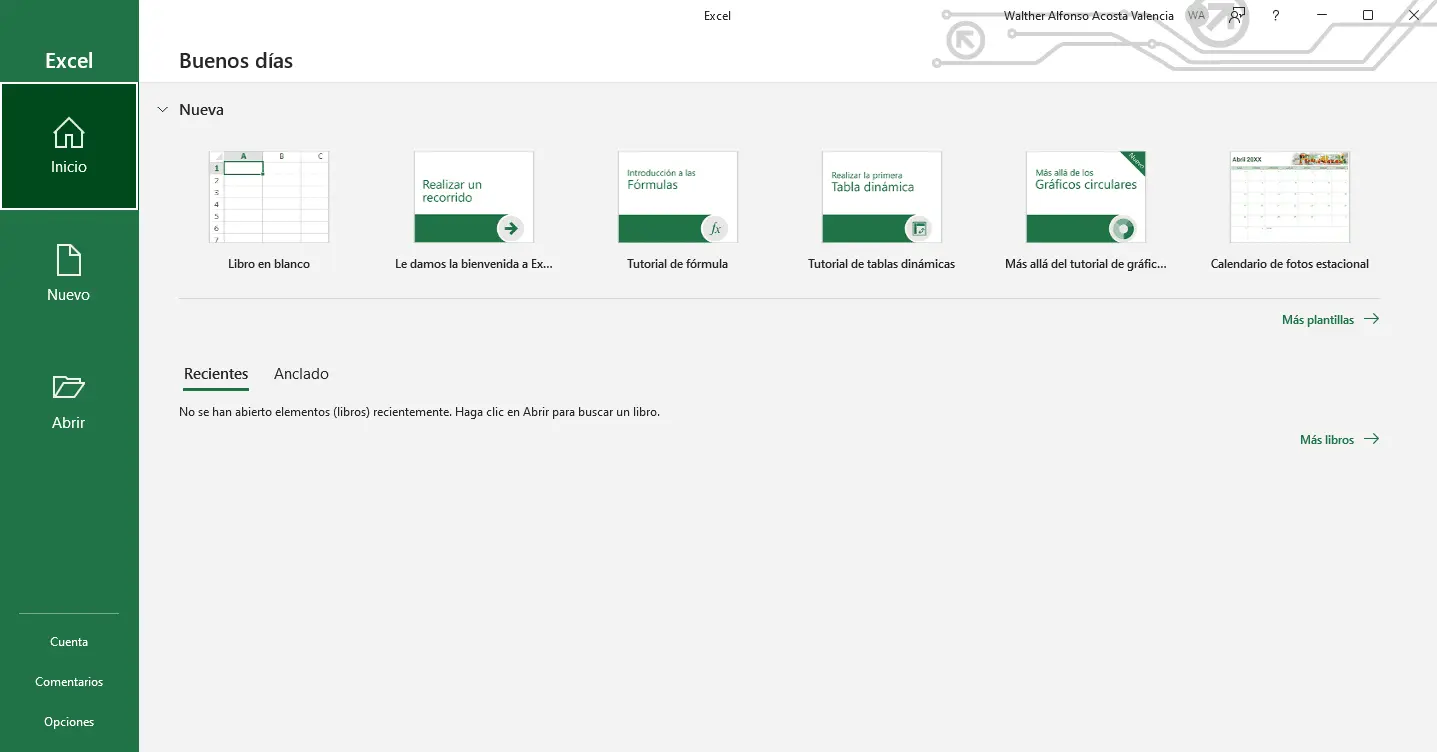Viewport: 1437px width, 752px height.
Task: Click the feedback person icon in title bar
Action: coord(1237,15)
